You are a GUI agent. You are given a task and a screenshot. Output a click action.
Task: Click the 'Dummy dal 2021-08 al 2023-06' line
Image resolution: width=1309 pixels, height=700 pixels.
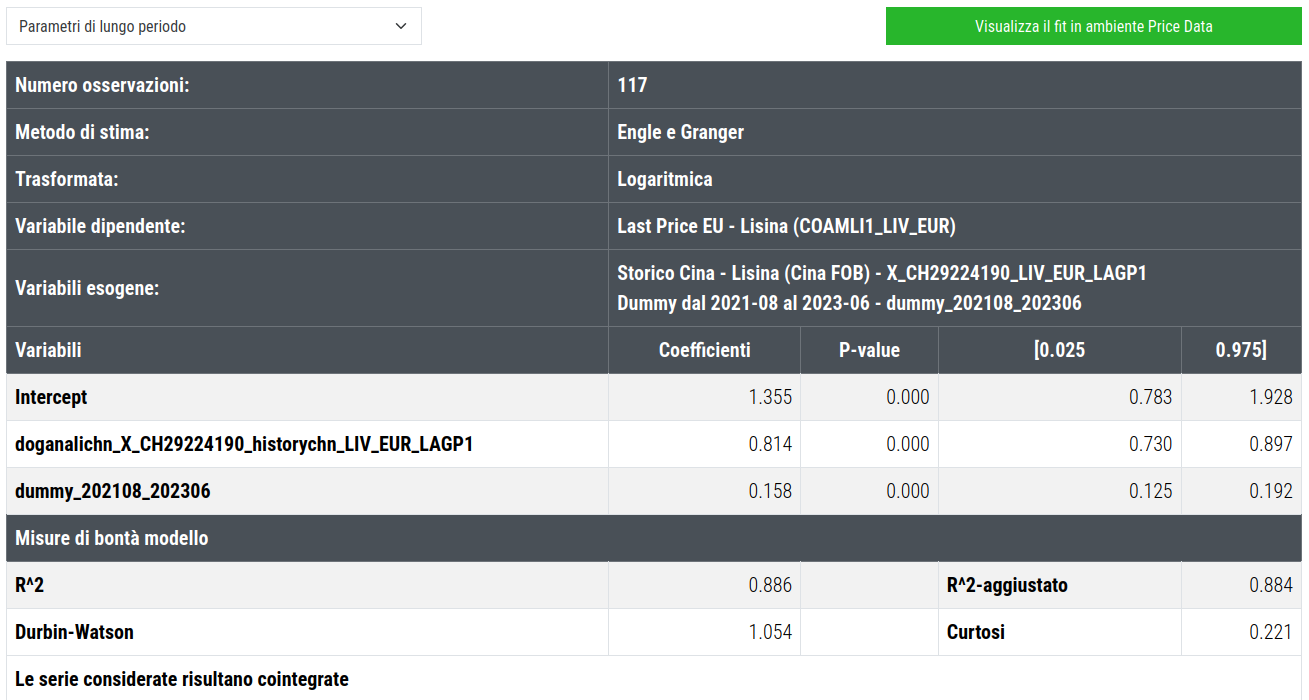click(x=849, y=303)
